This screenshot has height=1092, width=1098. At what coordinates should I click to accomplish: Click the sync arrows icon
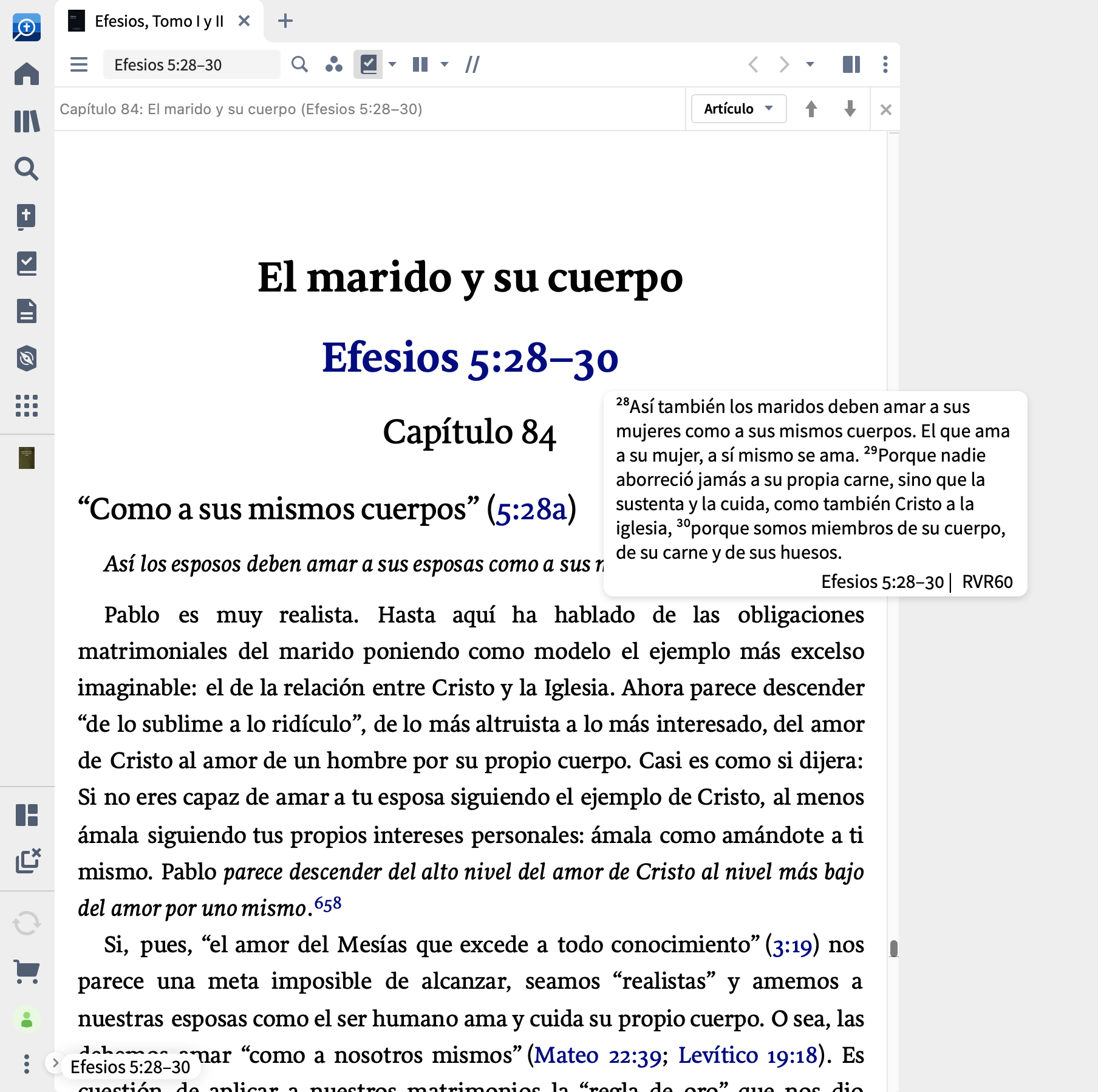[27, 924]
